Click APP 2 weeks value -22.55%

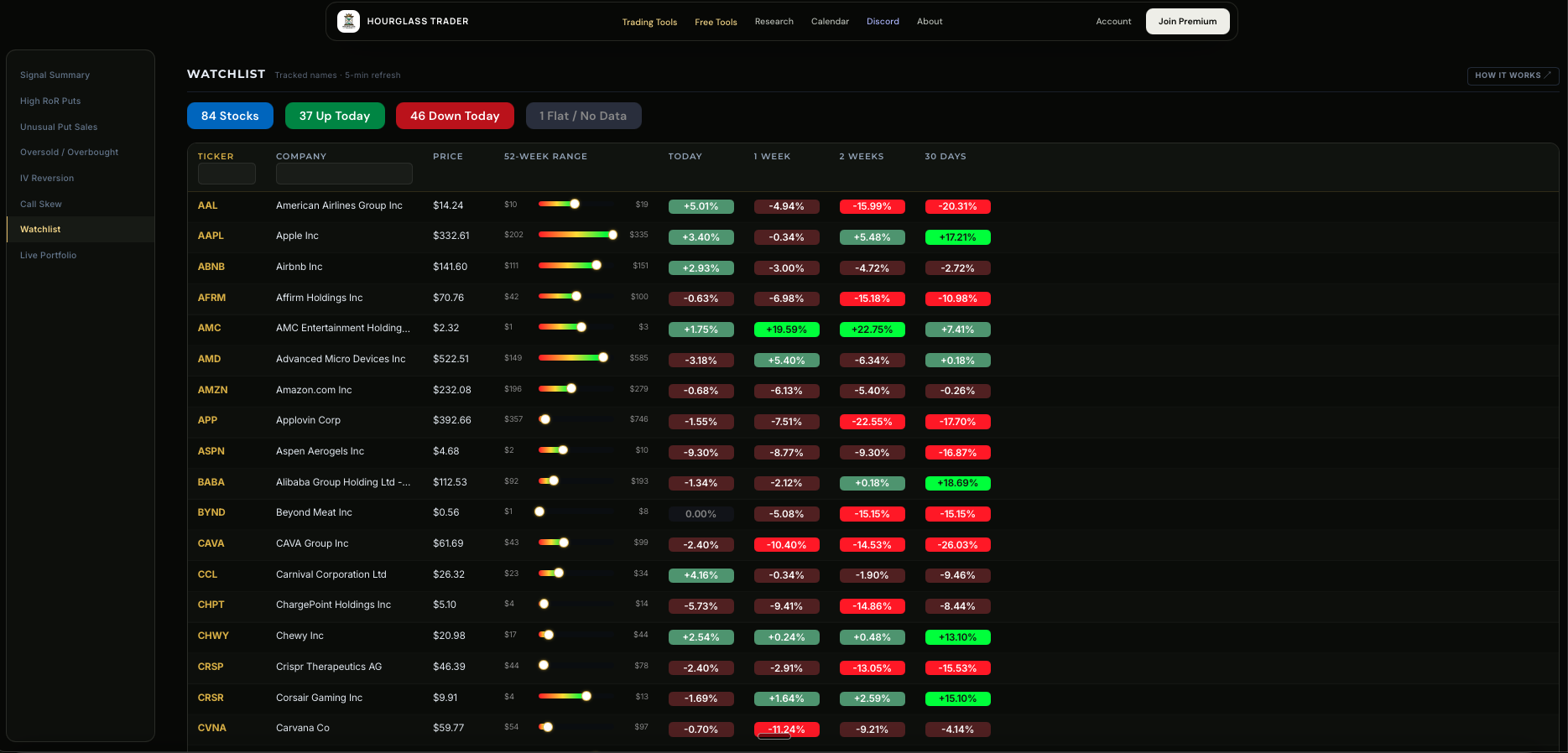[x=872, y=422]
